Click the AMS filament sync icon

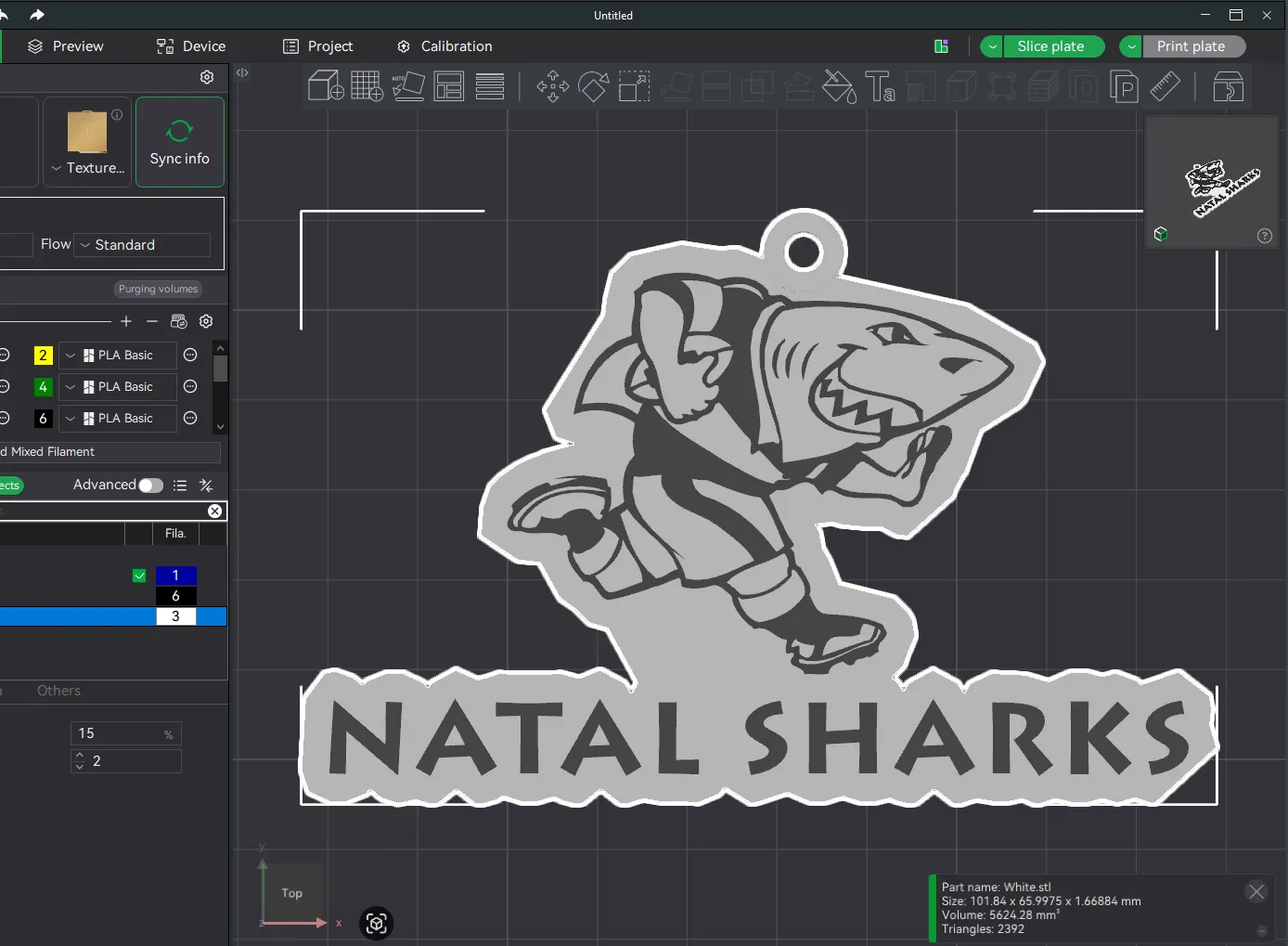(179, 321)
